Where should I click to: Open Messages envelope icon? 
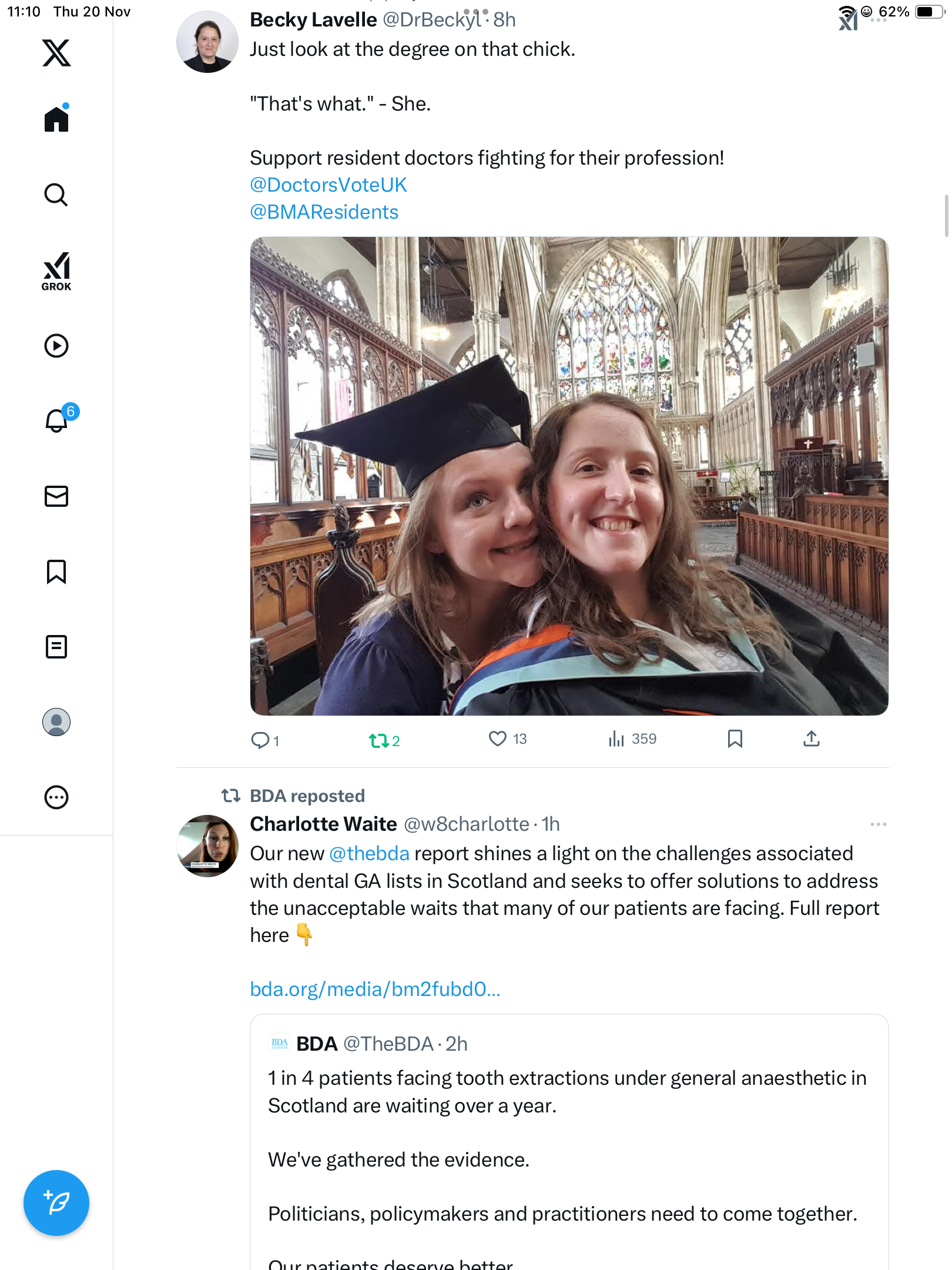(x=56, y=496)
